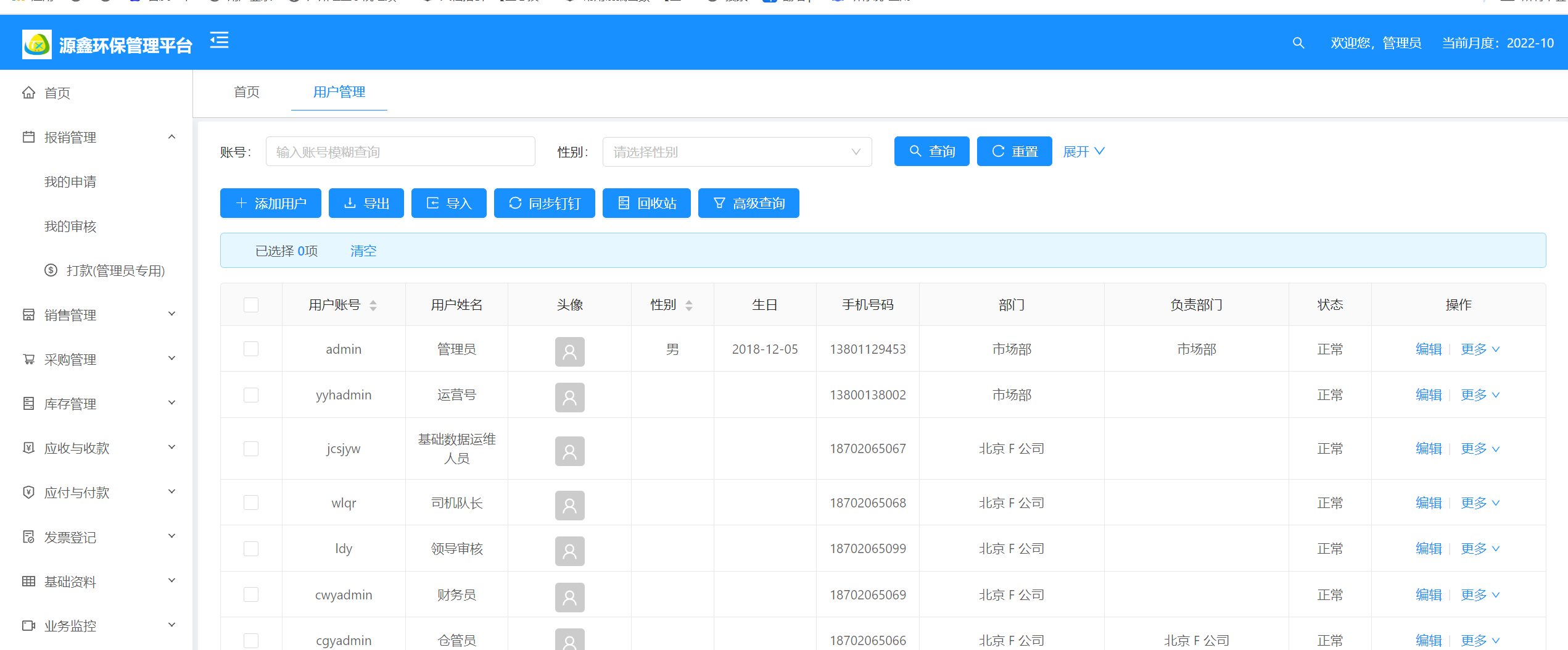Click the 发票登记 sidebar icon
This screenshot has height=650, width=1568.
pyautogui.click(x=29, y=537)
